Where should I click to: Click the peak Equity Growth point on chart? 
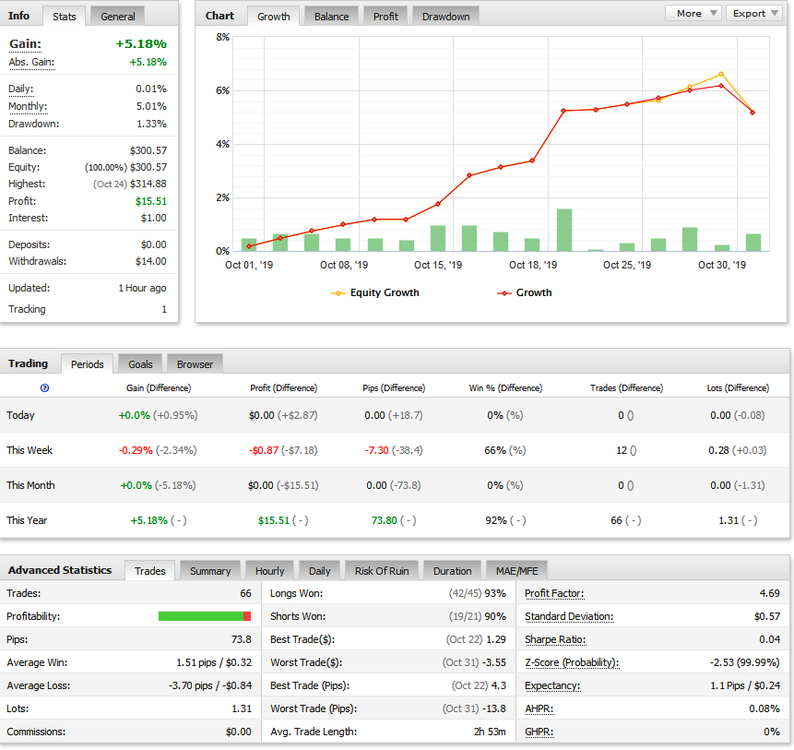pos(721,74)
